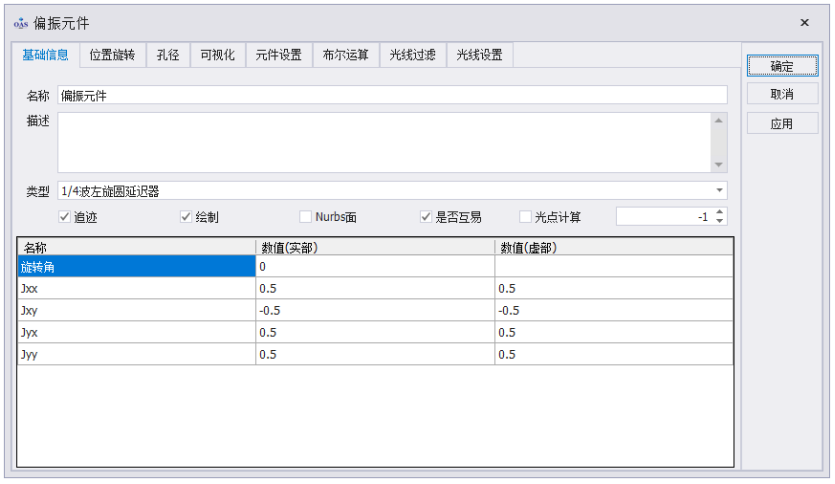Image resolution: width=835 pixels, height=484 pixels.
Task: Switch to the 光线过滤 tab
Action: click(x=412, y=55)
